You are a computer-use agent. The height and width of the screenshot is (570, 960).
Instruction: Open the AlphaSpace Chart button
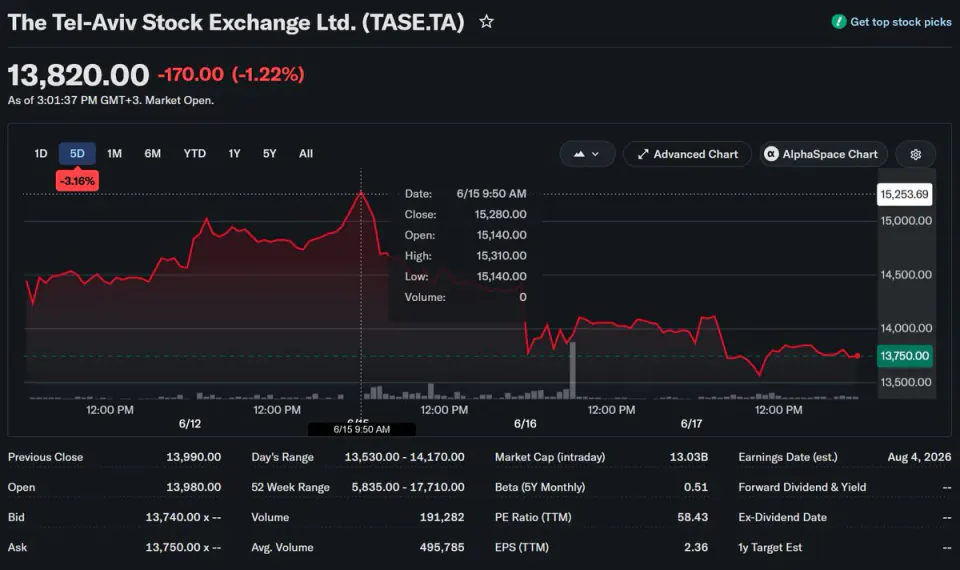pyautogui.click(x=823, y=154)
